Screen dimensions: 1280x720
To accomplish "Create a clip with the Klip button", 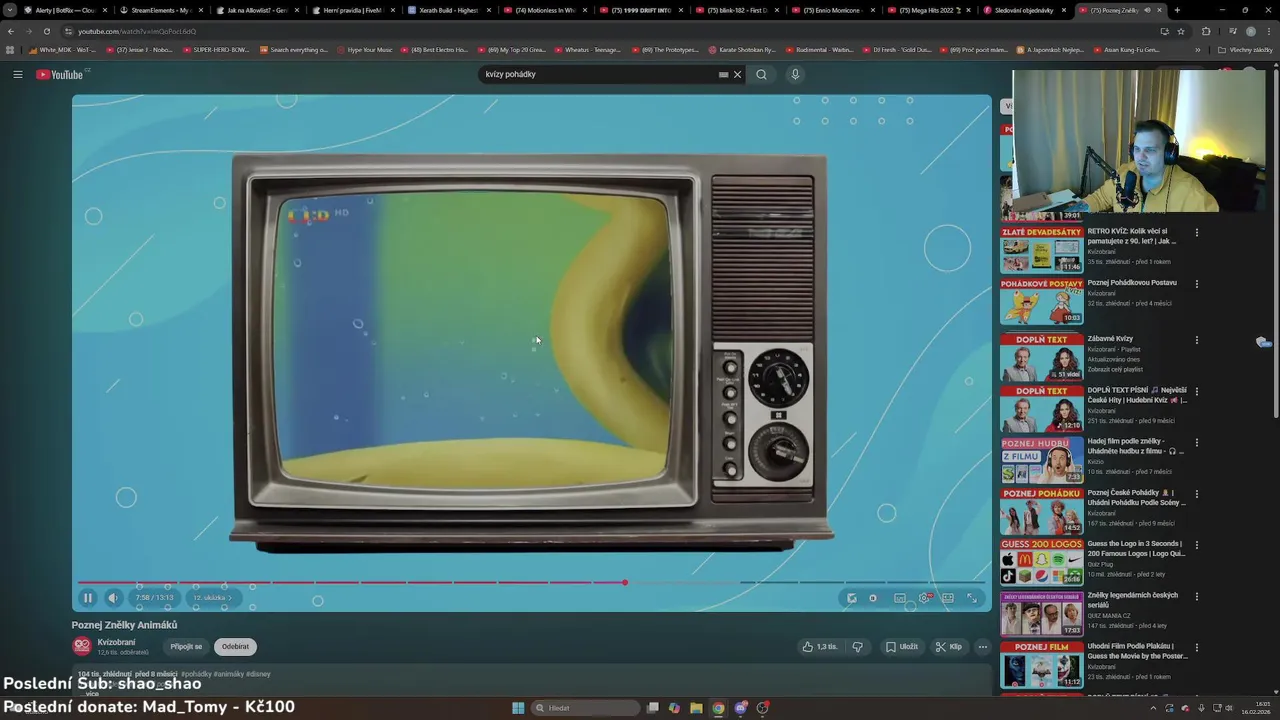I will (x=949, y=647).
